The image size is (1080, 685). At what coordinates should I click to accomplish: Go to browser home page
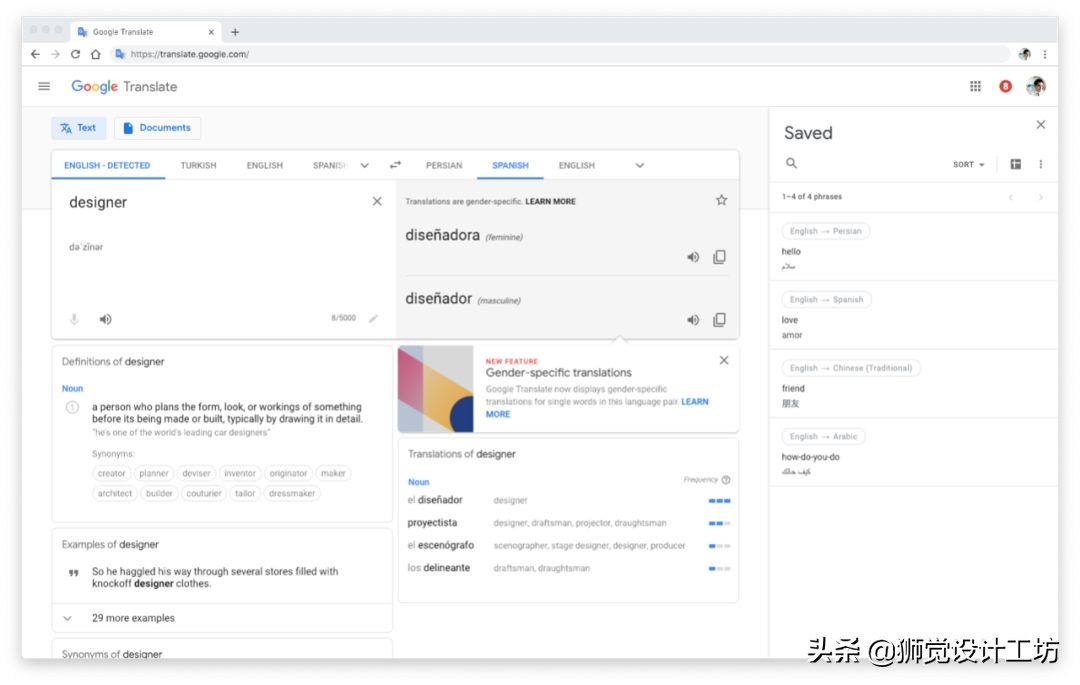96,54
